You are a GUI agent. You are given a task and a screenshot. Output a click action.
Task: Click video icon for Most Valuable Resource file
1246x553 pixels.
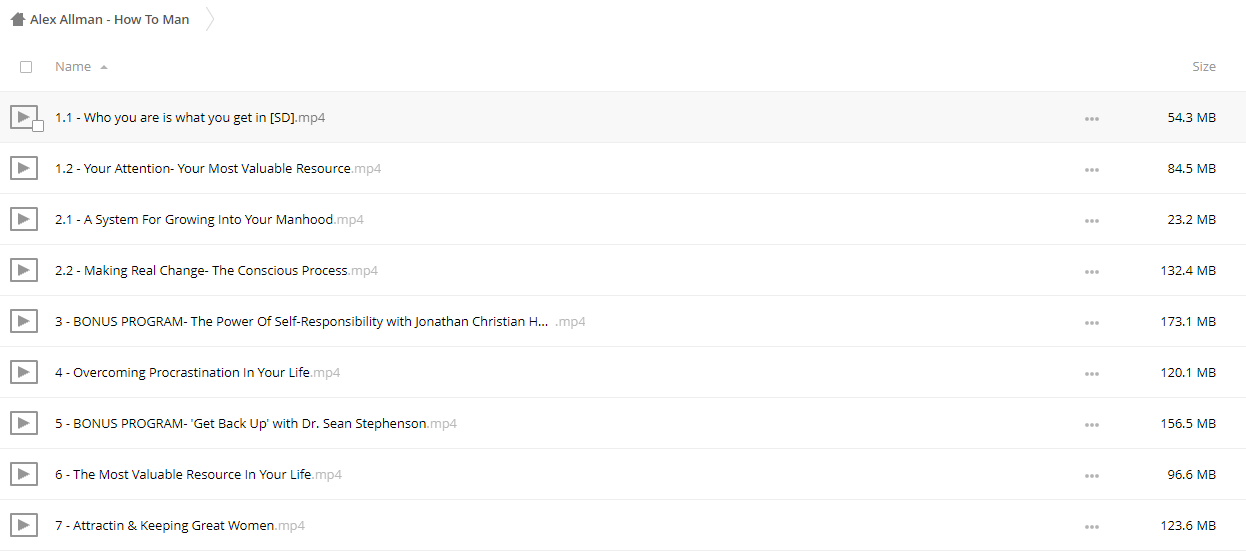24,474
